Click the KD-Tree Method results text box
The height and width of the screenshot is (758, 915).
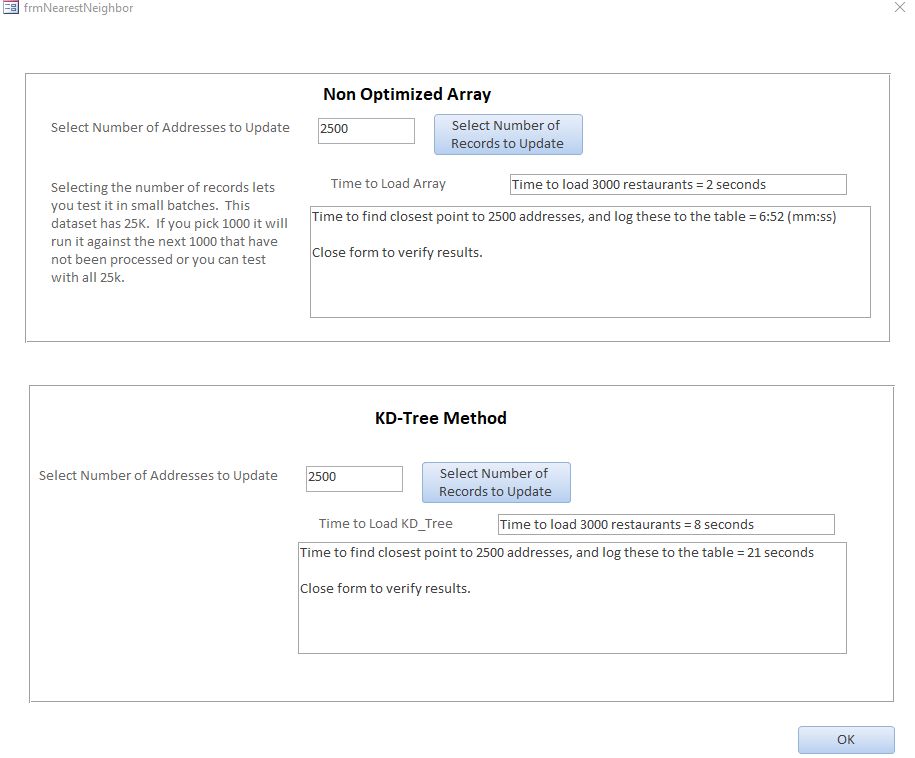(x=572, y=598)
